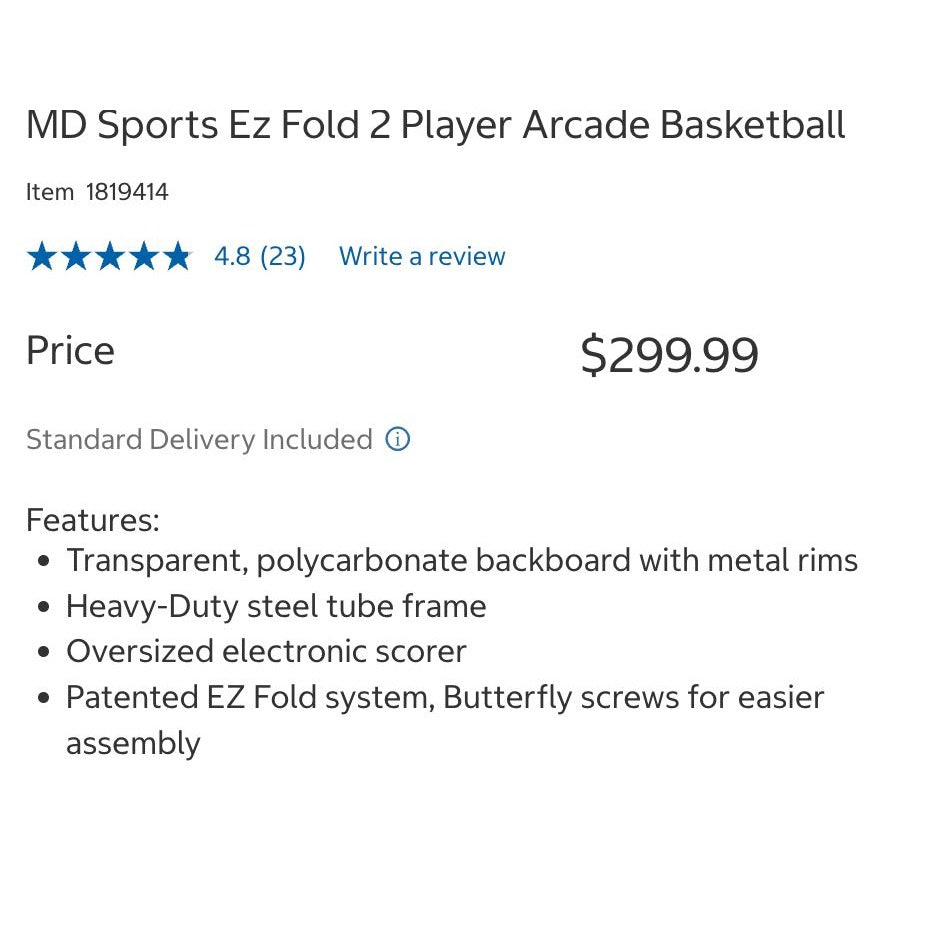Open reviews by clicking 4.8 (23)
This screenshot has height=938, width=938.
point(259,256)
